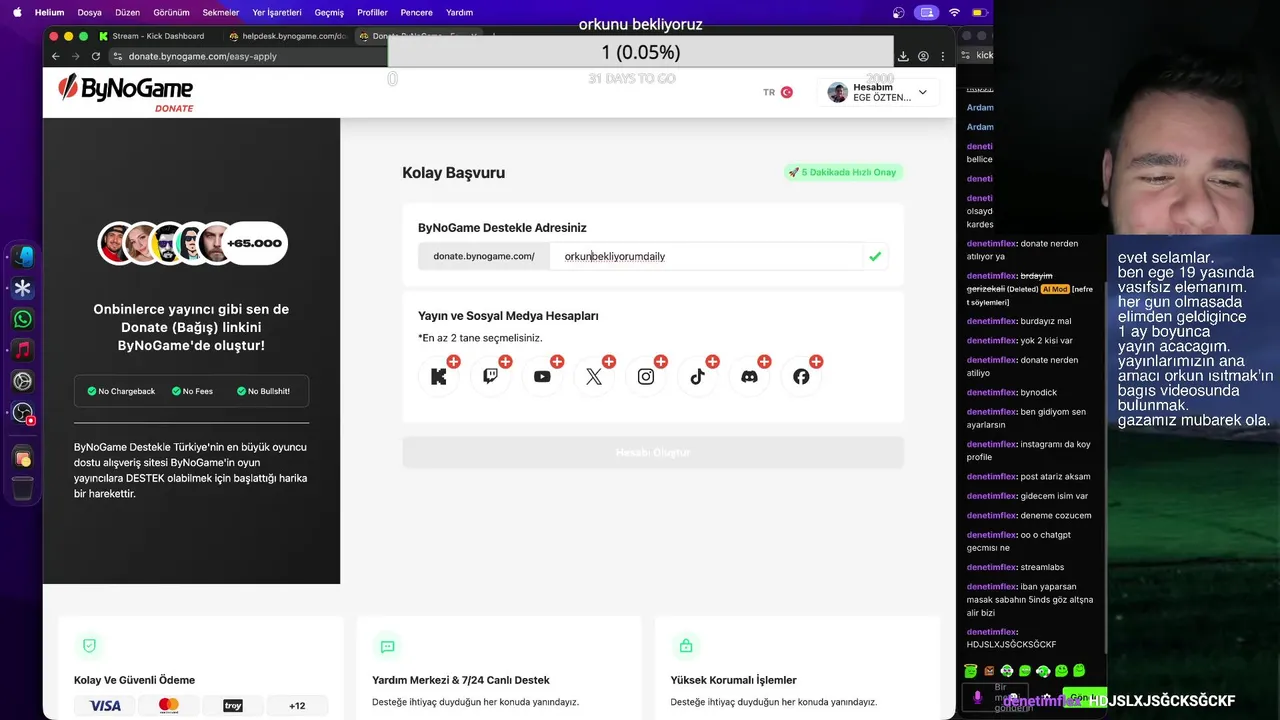Image resolution: width=1280 pixels, height=720 pixels.
Task: Click the Mastercard payment logo
Action: coord(169,705)
